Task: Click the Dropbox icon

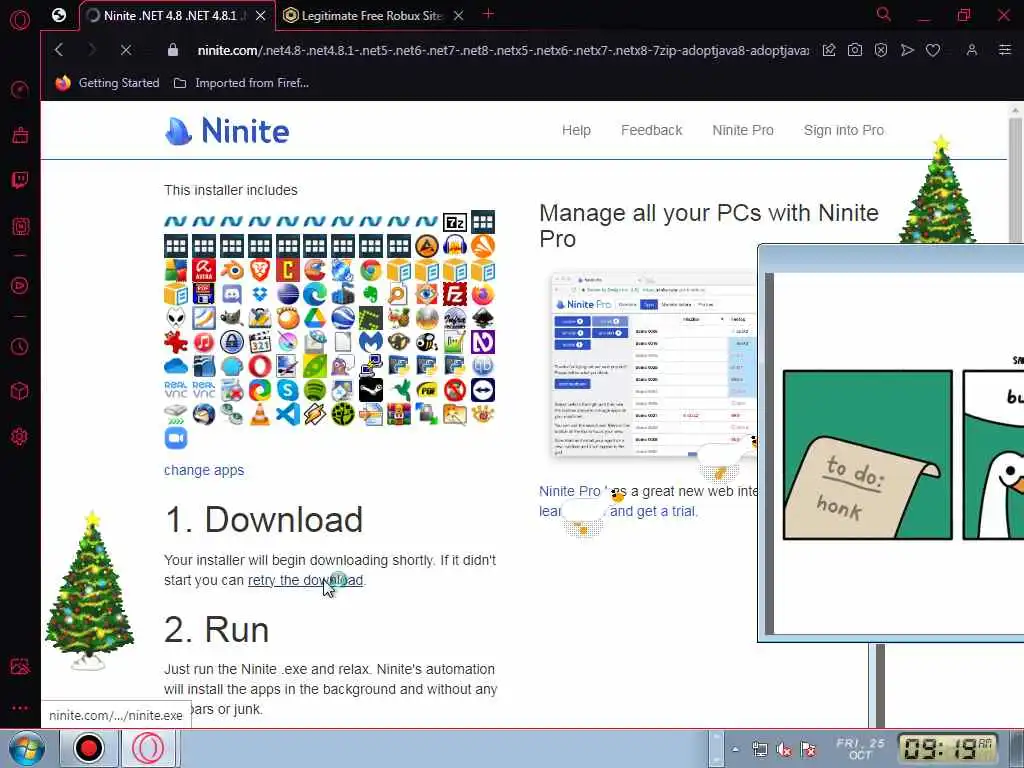Action: [x=259, y=295]
